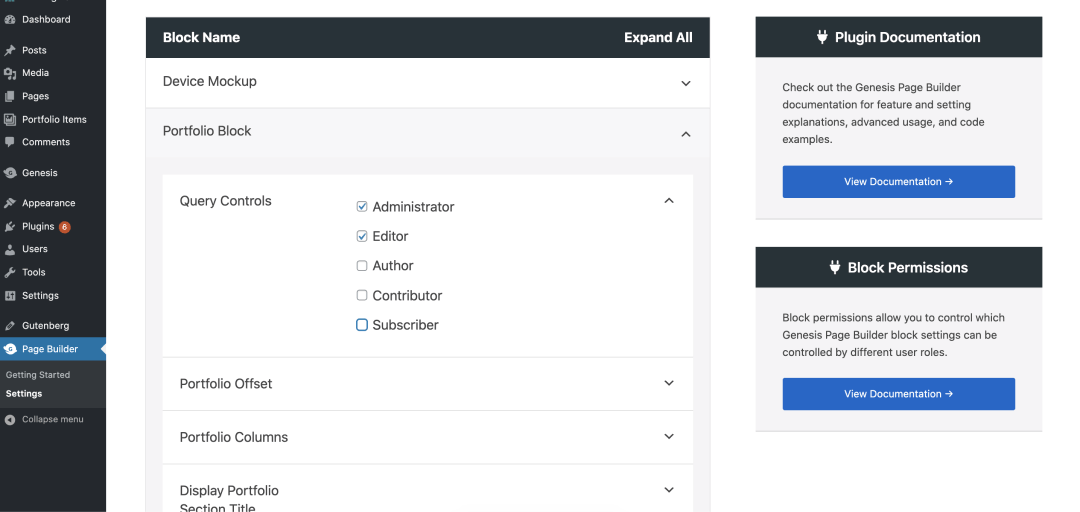Click the Dashboard gauge icon

click(x=10, y=19)
